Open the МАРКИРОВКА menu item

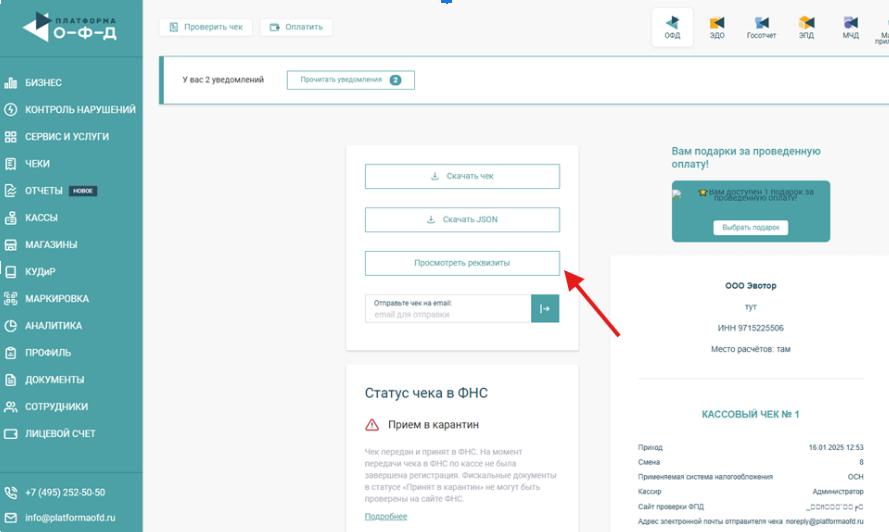tap(57, 298)
